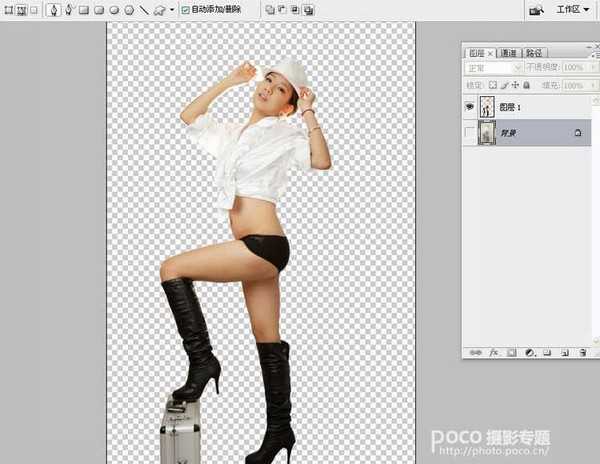Select the Custom Shape tool icon
Viewport: 600px width, 464px height.
pos(158,9)
